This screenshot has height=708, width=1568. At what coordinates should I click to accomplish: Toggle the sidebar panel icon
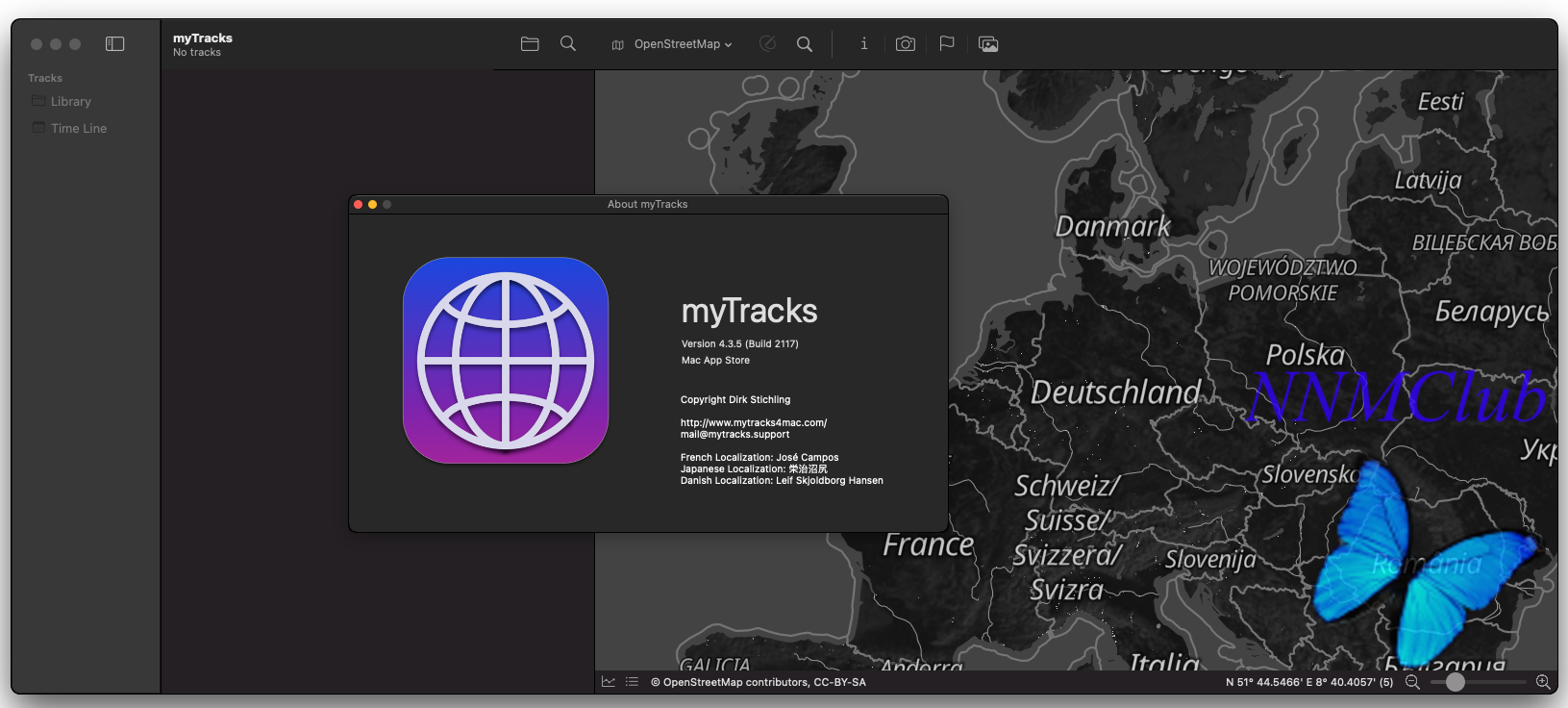tap(114, 44)
